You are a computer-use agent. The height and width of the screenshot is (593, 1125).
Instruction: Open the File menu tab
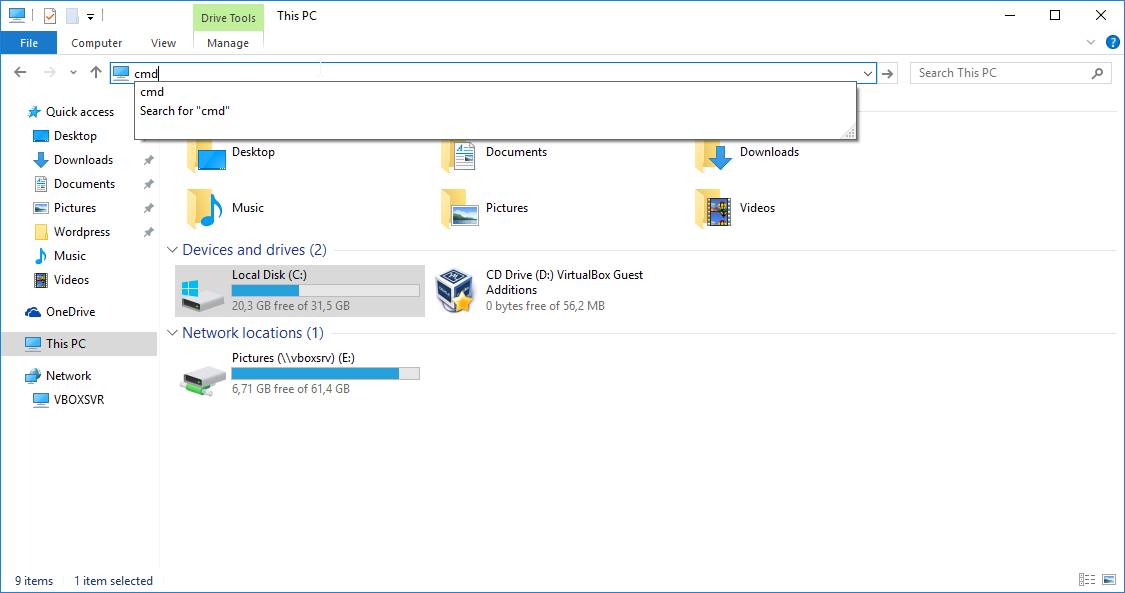tap(29, 43)
